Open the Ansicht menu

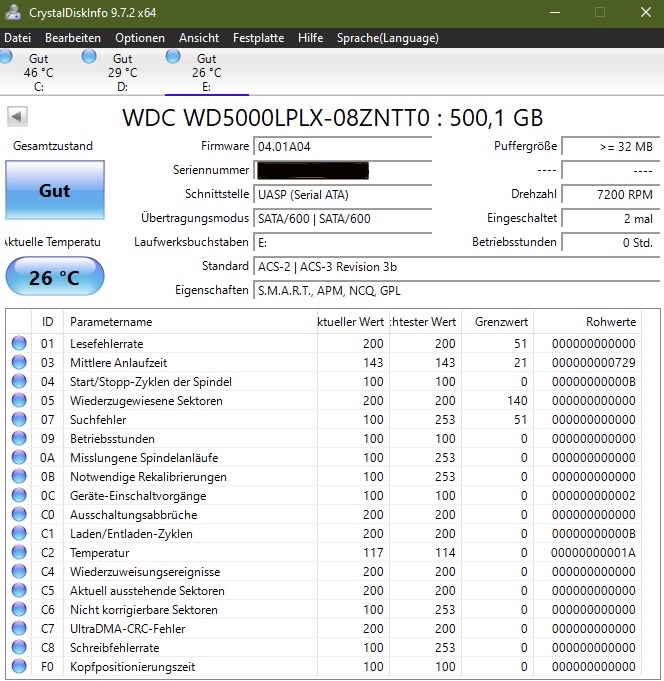tap(199, 38)
